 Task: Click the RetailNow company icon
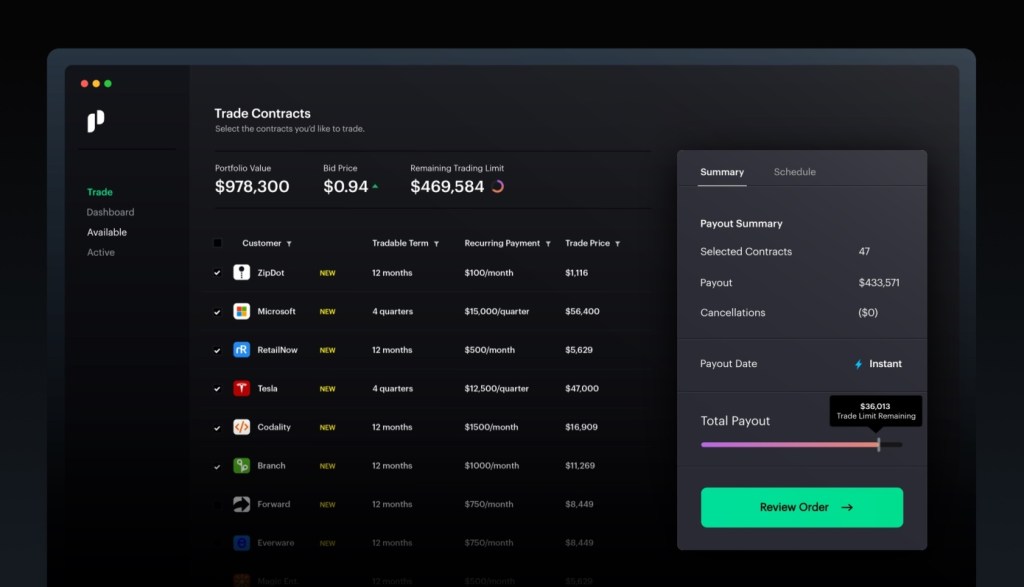pyautogui.click(x=242, y=349)
